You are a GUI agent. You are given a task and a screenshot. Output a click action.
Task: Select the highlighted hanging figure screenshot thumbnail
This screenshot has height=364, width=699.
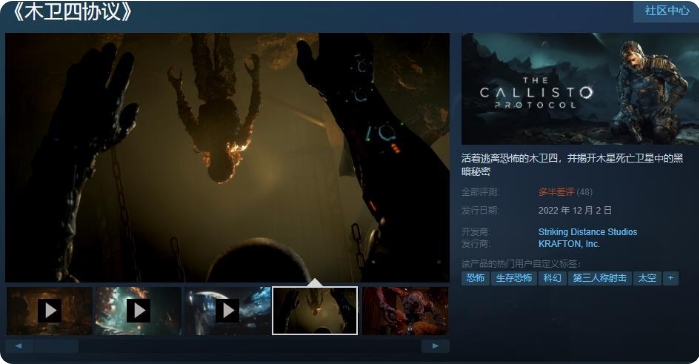[315, 311]
